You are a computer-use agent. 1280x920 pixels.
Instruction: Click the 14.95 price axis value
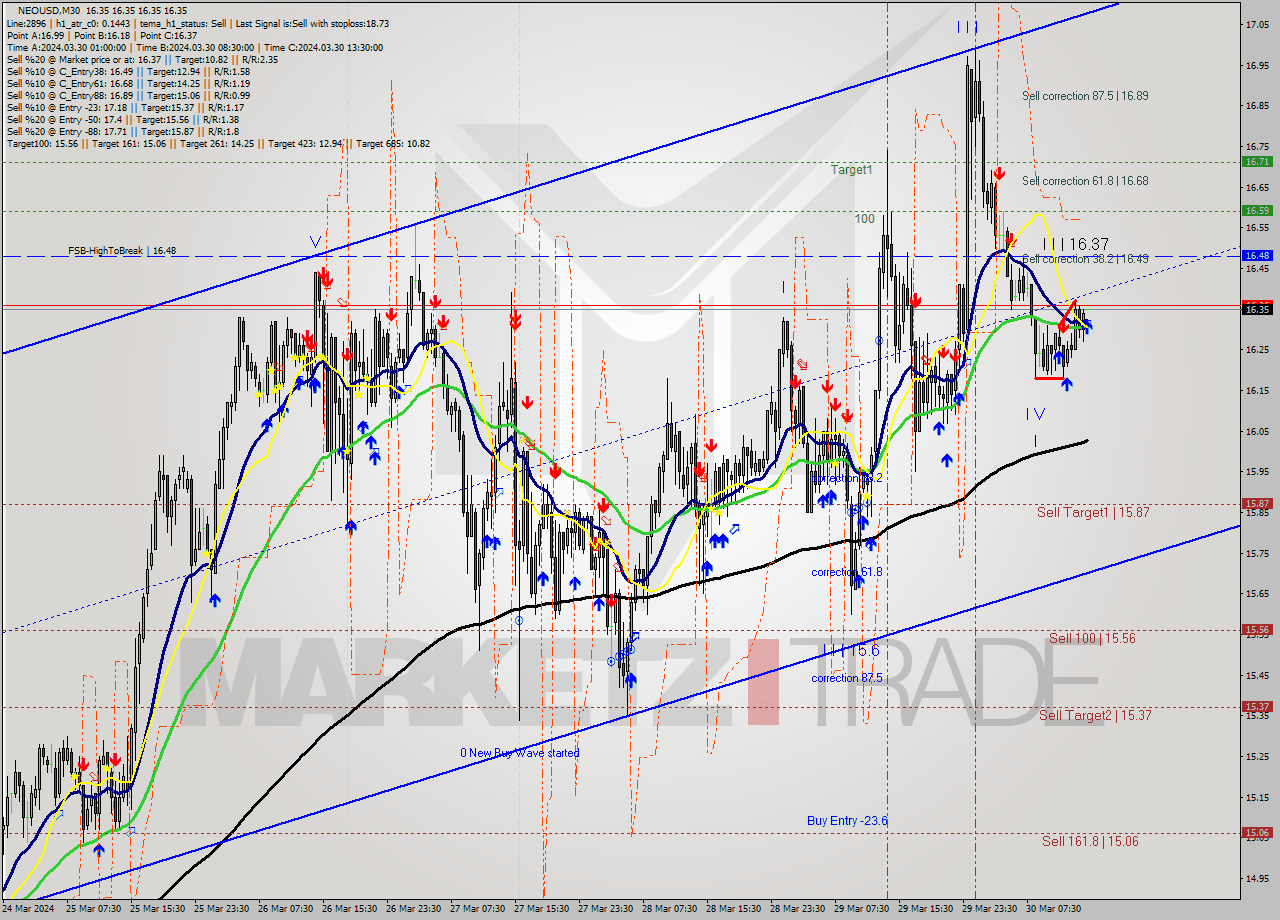pos(1257,878)
